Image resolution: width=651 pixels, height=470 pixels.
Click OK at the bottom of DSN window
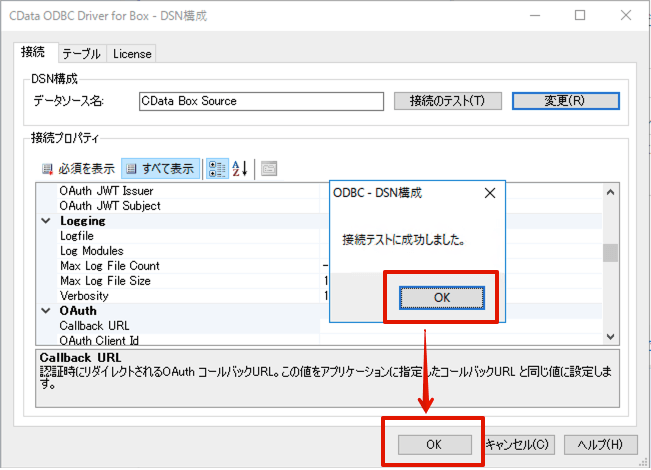point(435,445)
